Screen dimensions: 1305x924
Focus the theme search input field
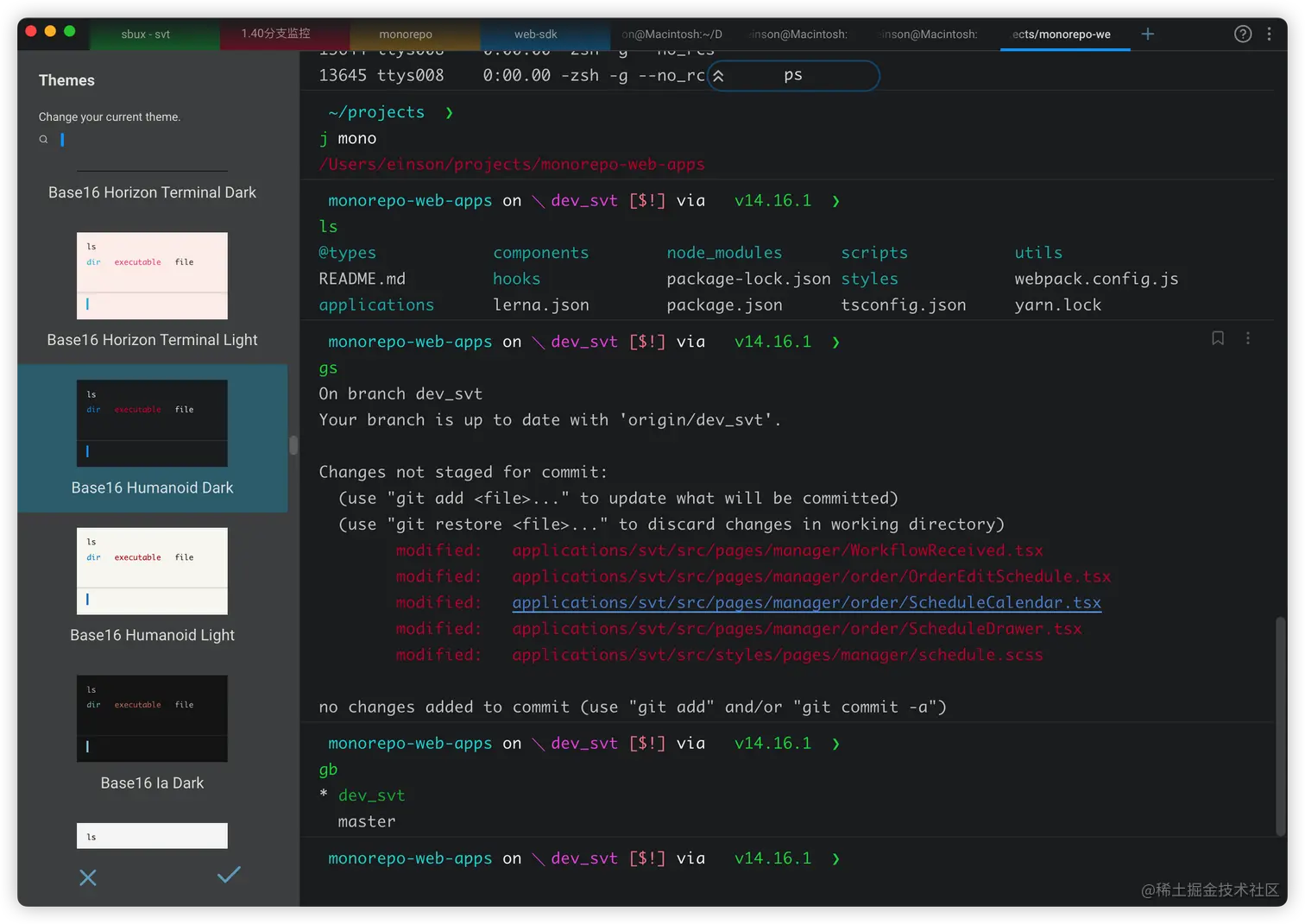point(164,139)
